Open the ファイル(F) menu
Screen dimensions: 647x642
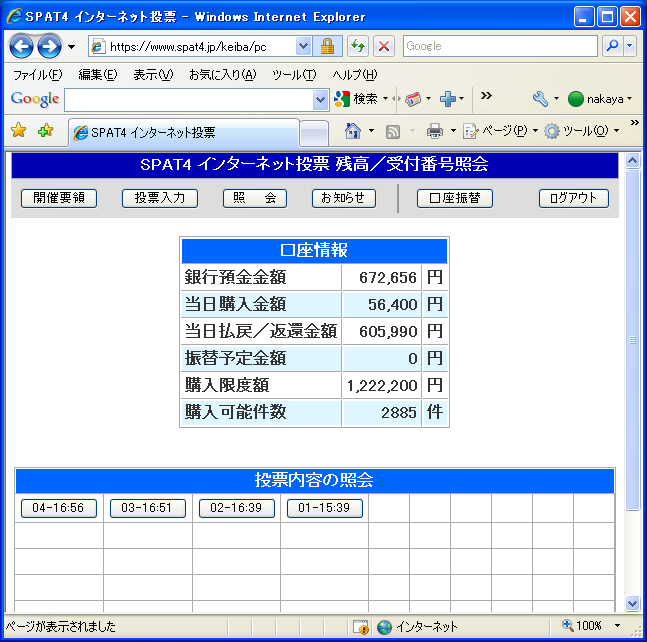pyautogui.click(x=38, y=75)
